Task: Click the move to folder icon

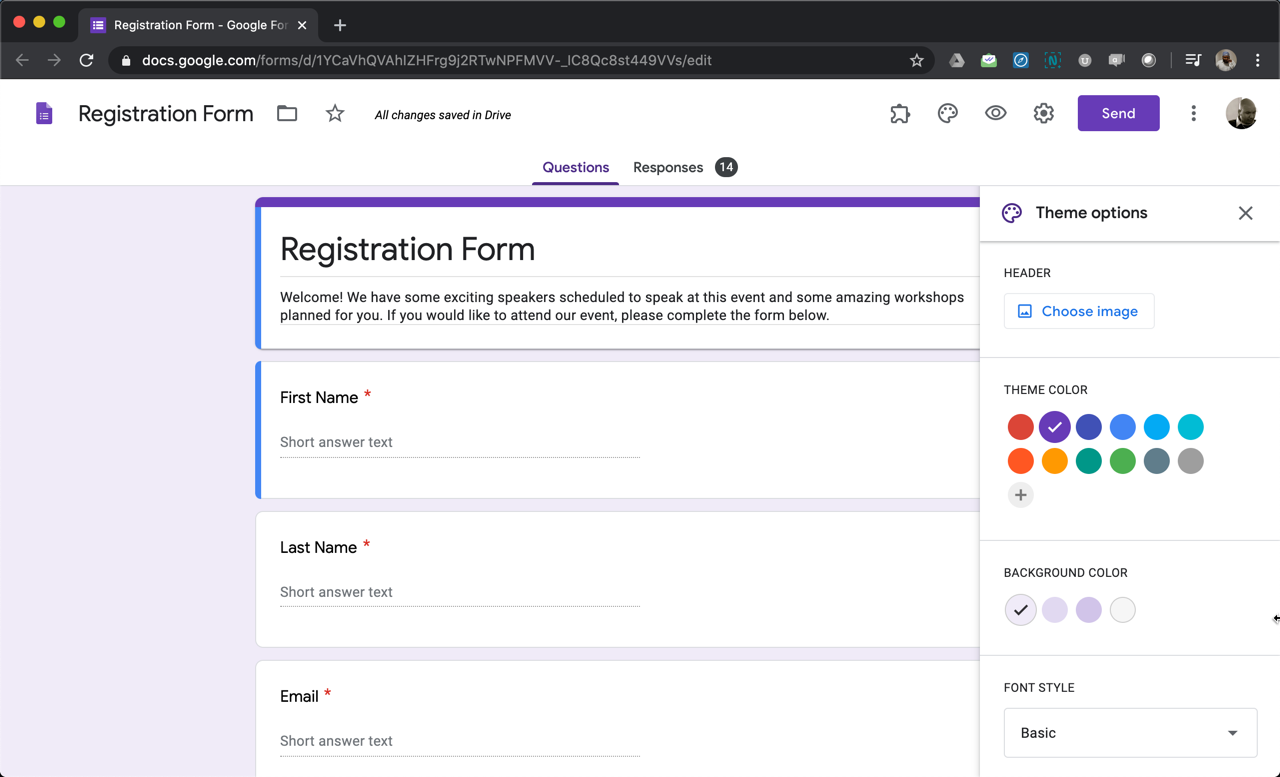Action: click(287, 114)
